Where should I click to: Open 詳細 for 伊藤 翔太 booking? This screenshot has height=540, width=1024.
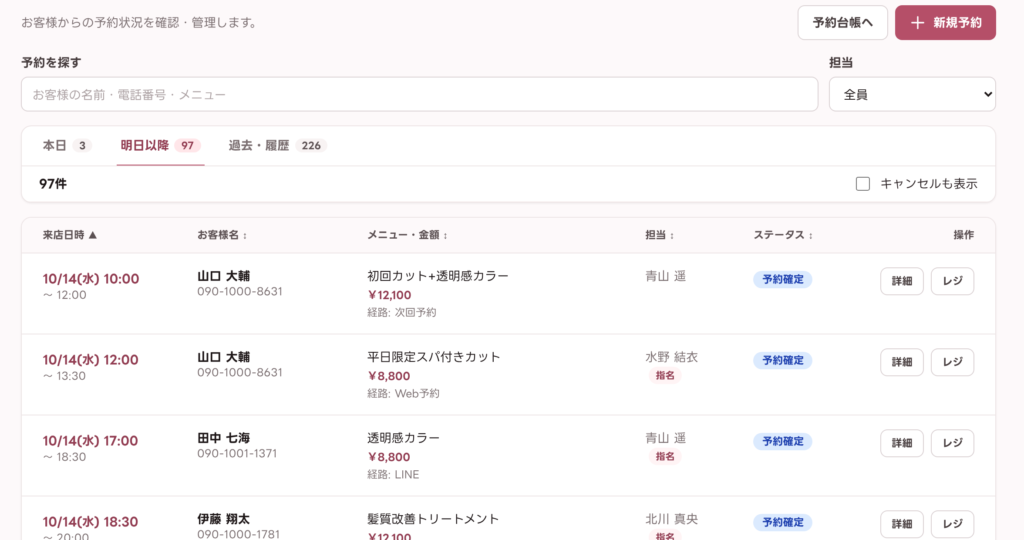(x=902, y=524)
